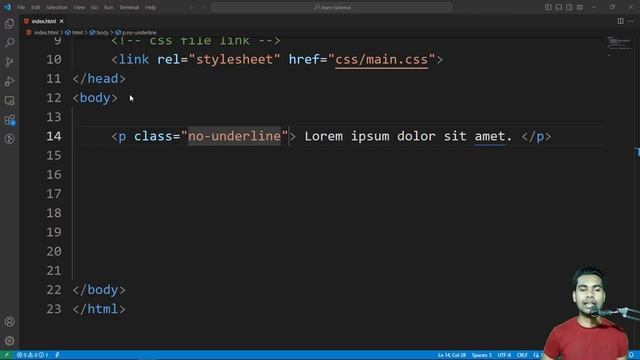Open the Edit menu
The height and width of the screenshot is (360, 640).
(36, 7)
